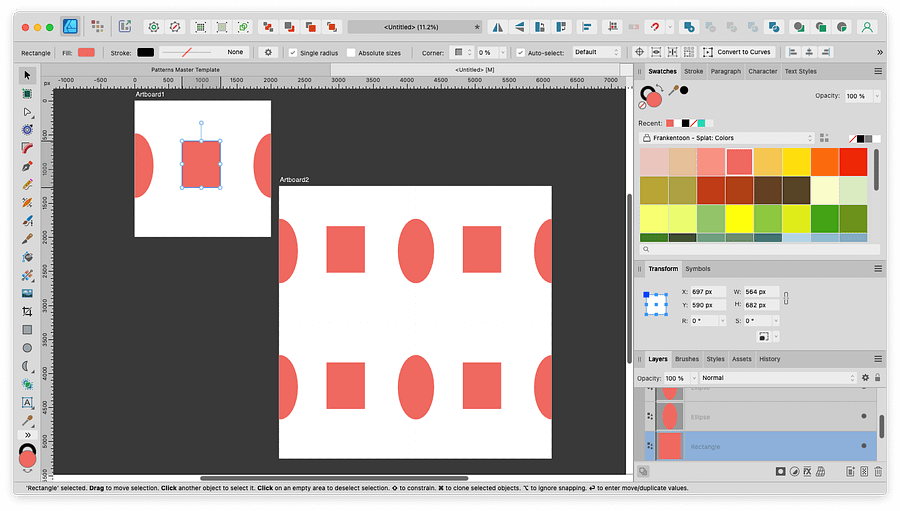Switch to the Character tab
Viewport: 900px width, 511px height.
point(762,71)
